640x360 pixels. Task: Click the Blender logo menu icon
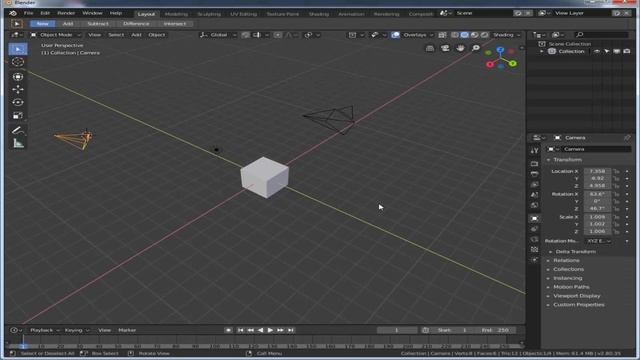point(13,13)
